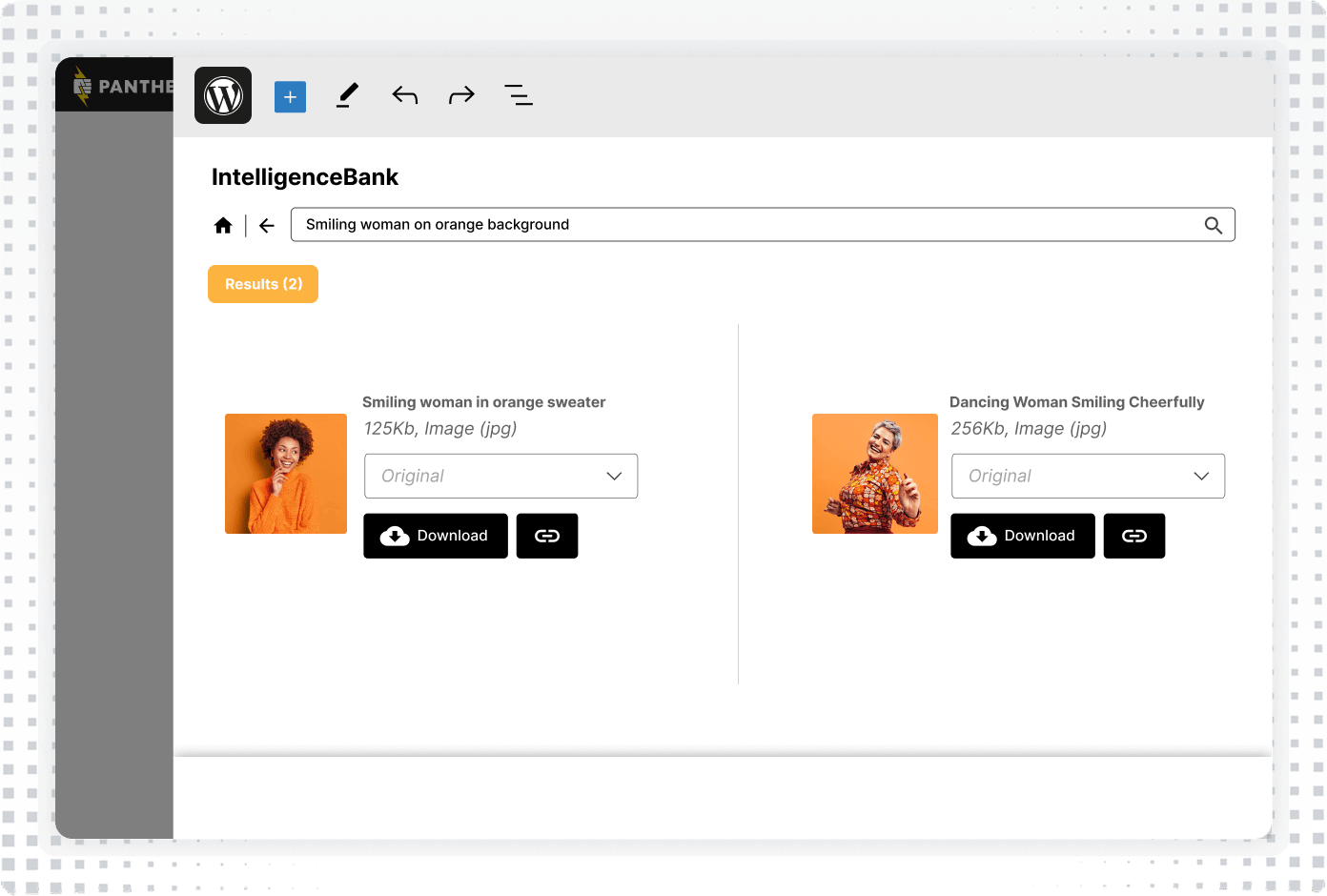
Task: Redo the last action
Action: [x=461, y=95]
